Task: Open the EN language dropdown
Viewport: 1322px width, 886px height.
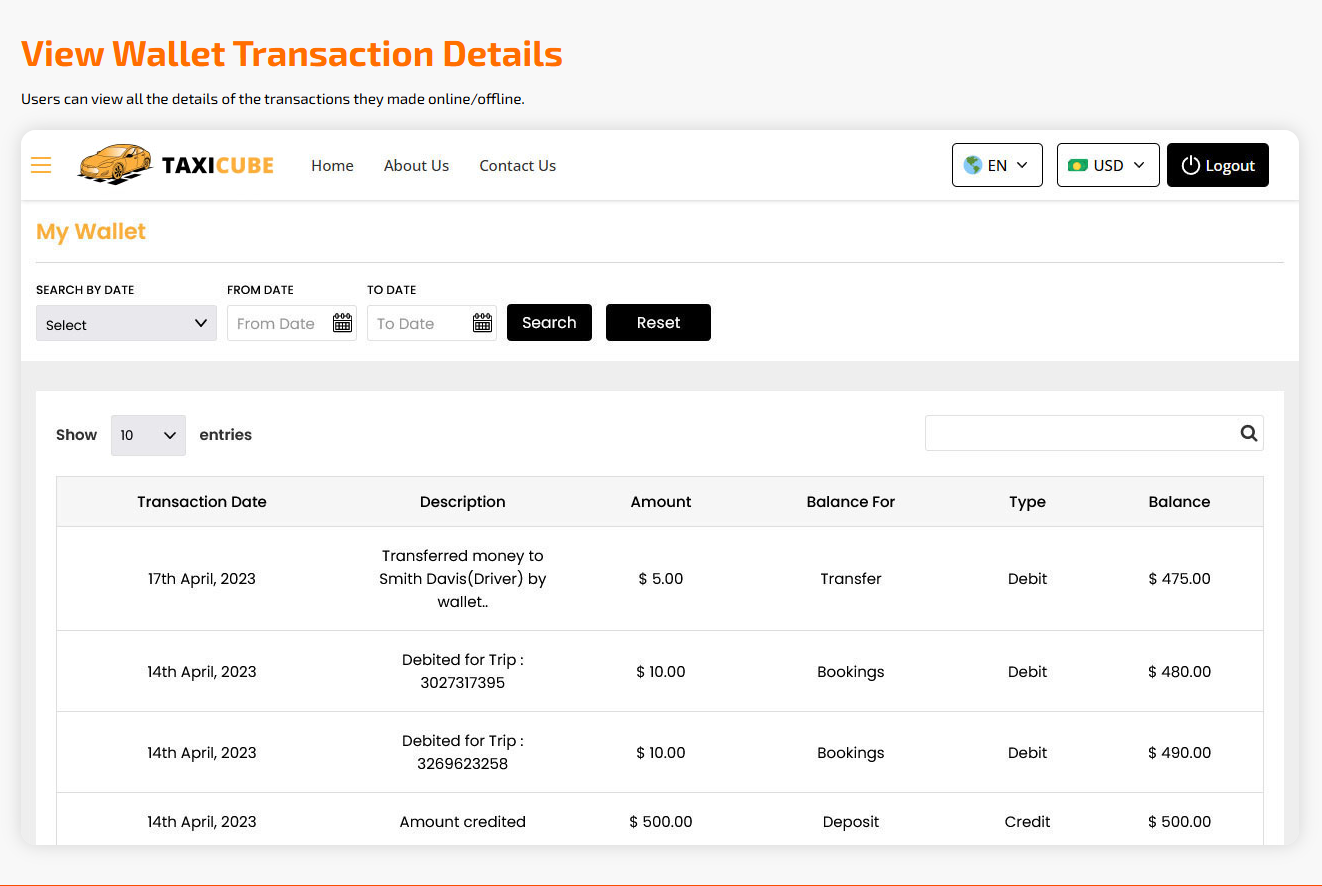Action: point(997,165)
